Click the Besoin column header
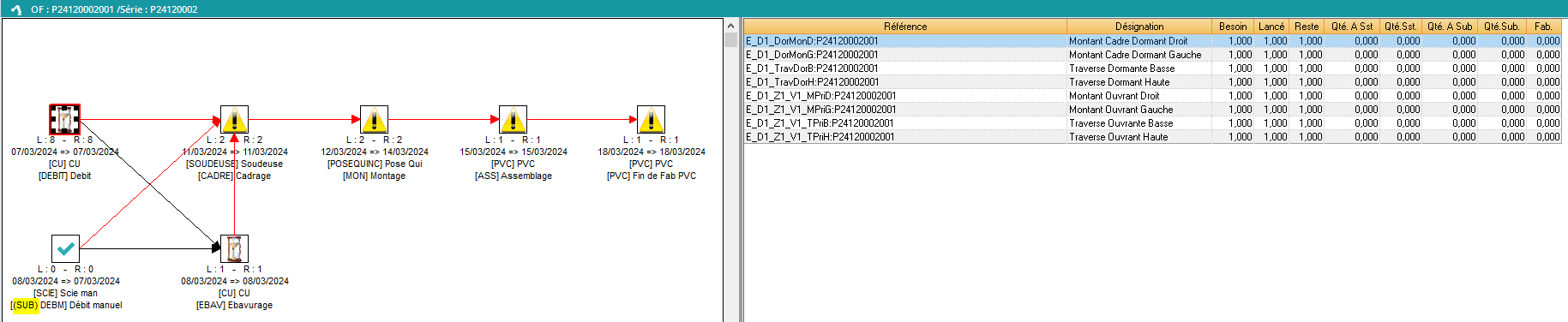Image resolution: width=1568 pixels, height=322 pixels. 1233,27
